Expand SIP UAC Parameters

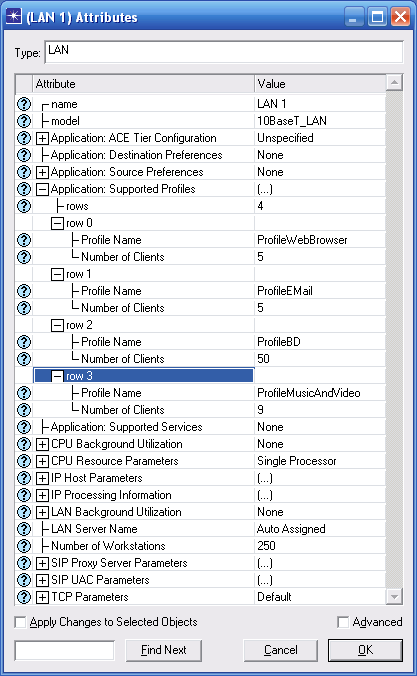[42, 580]
